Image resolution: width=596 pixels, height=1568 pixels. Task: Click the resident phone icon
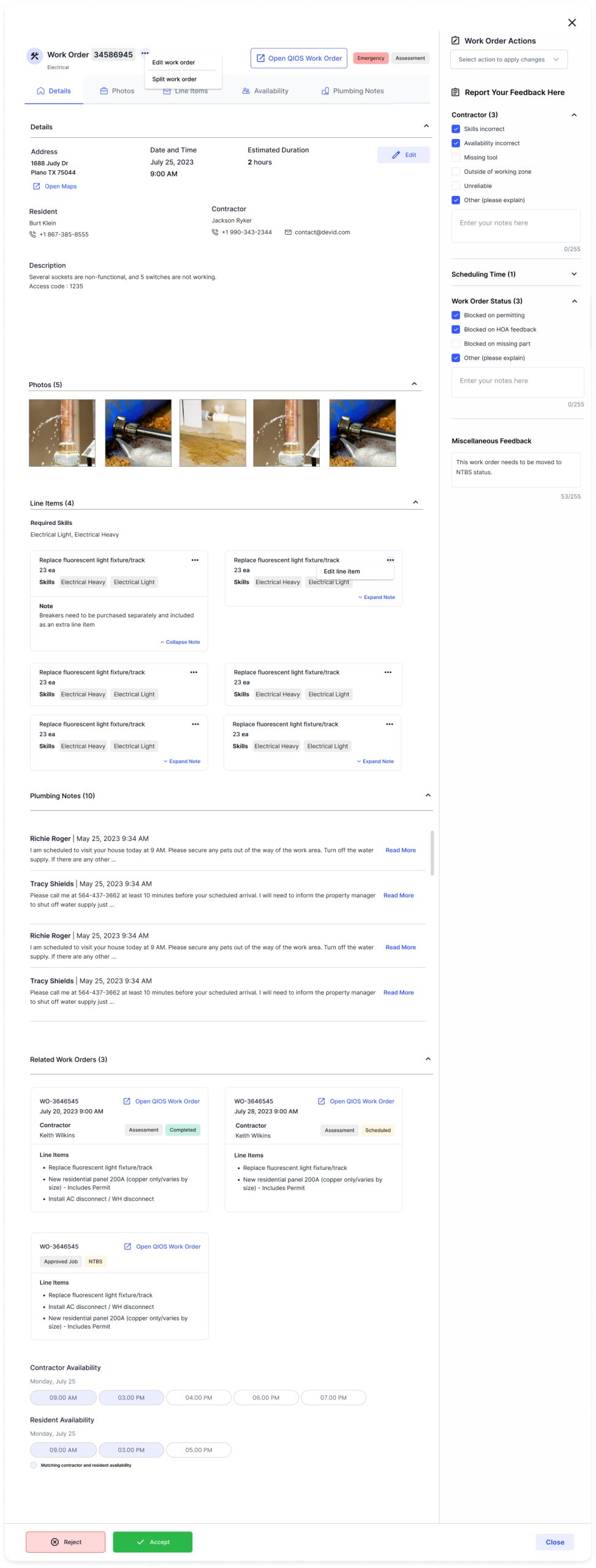32,235
